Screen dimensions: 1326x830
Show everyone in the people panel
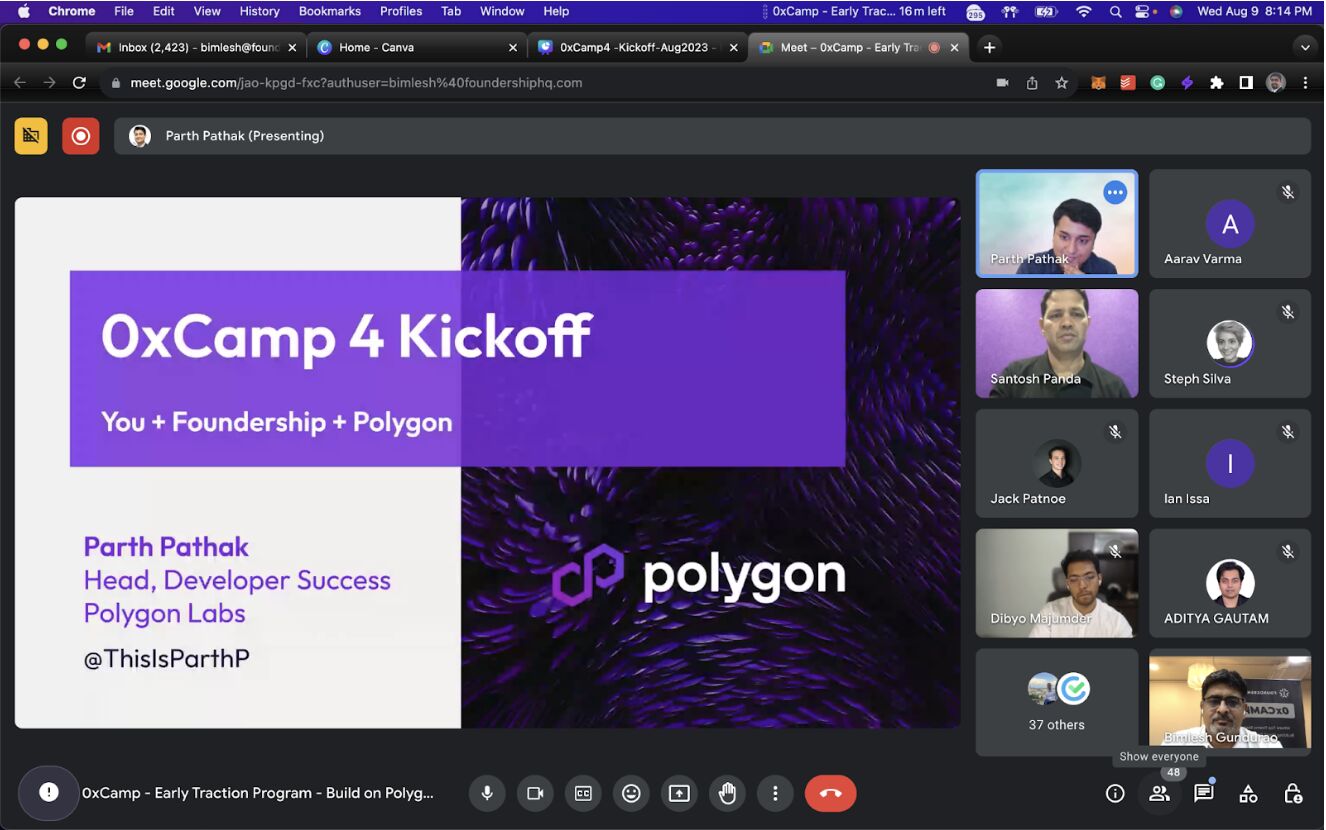pos(1159,793)
